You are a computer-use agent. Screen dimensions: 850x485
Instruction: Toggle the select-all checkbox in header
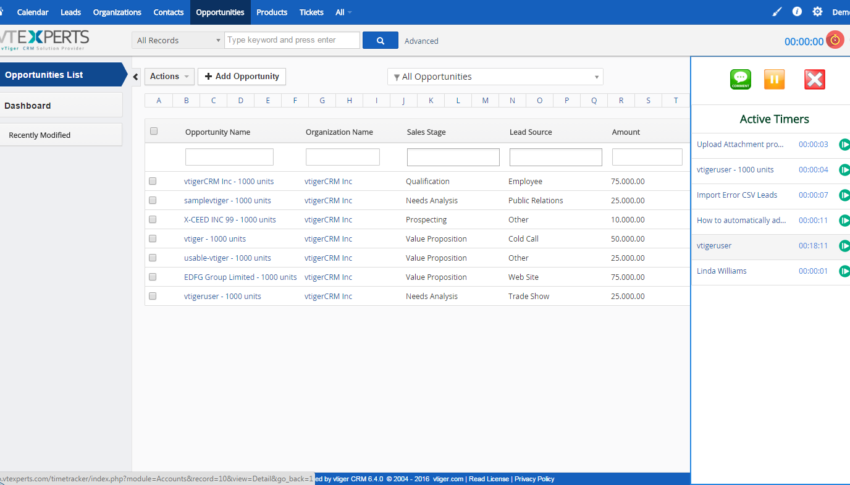point(154,131)
